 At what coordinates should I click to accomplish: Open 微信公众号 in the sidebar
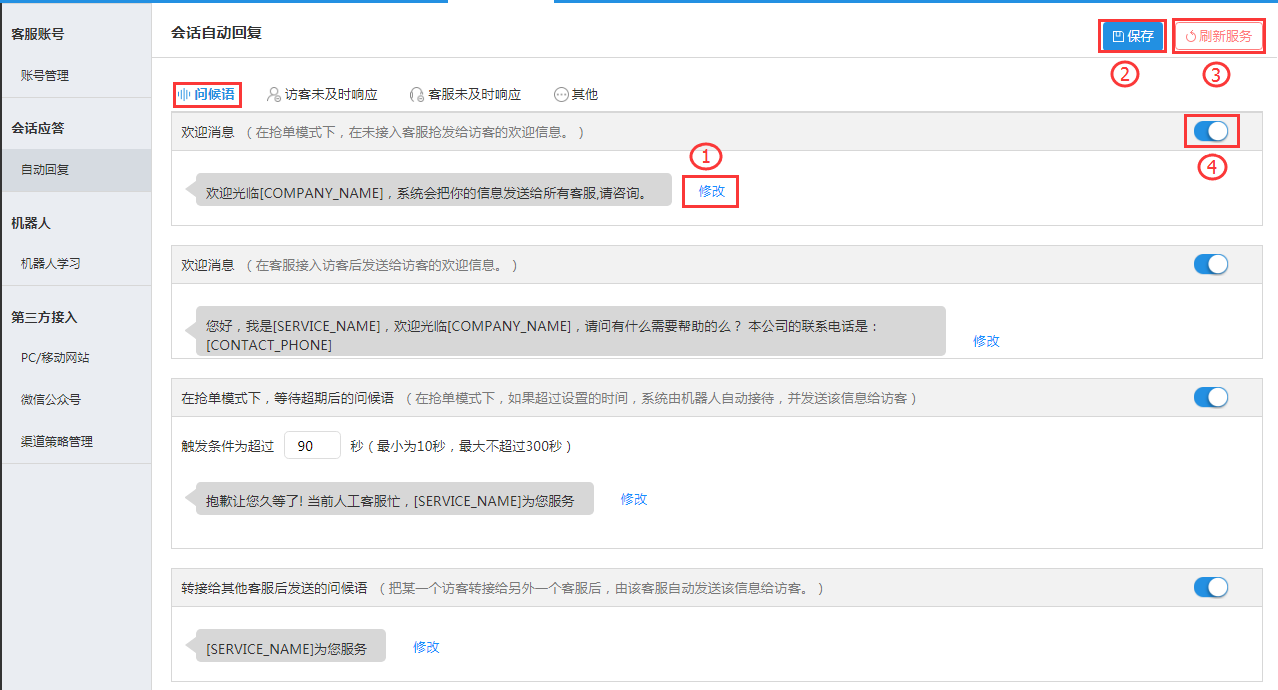[51, 400]
